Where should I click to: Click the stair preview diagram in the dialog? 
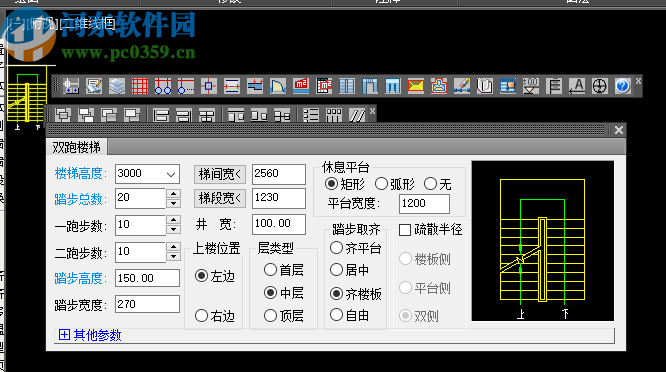coord(542,241)
